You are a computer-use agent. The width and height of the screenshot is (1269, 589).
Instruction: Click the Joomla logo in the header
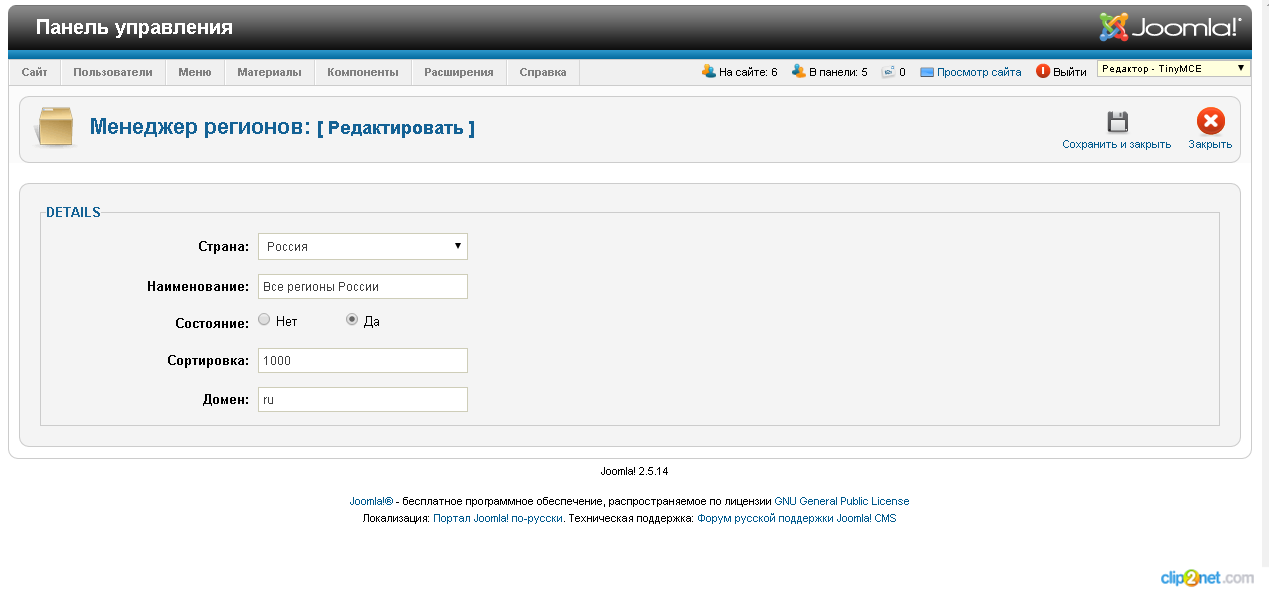click(x=1170, y=27)
